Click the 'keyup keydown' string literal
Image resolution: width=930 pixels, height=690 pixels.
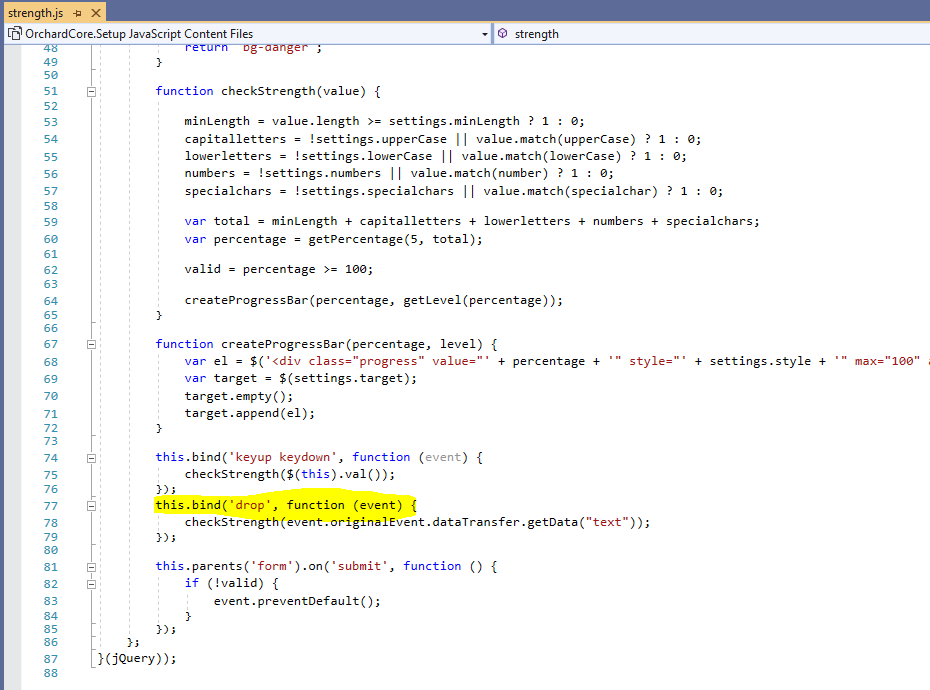[x=283, y=457]
